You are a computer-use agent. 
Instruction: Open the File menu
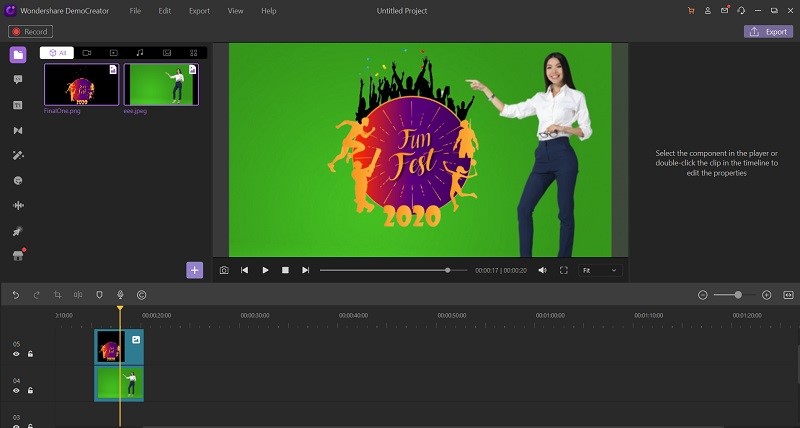click(x=135, y=11)
